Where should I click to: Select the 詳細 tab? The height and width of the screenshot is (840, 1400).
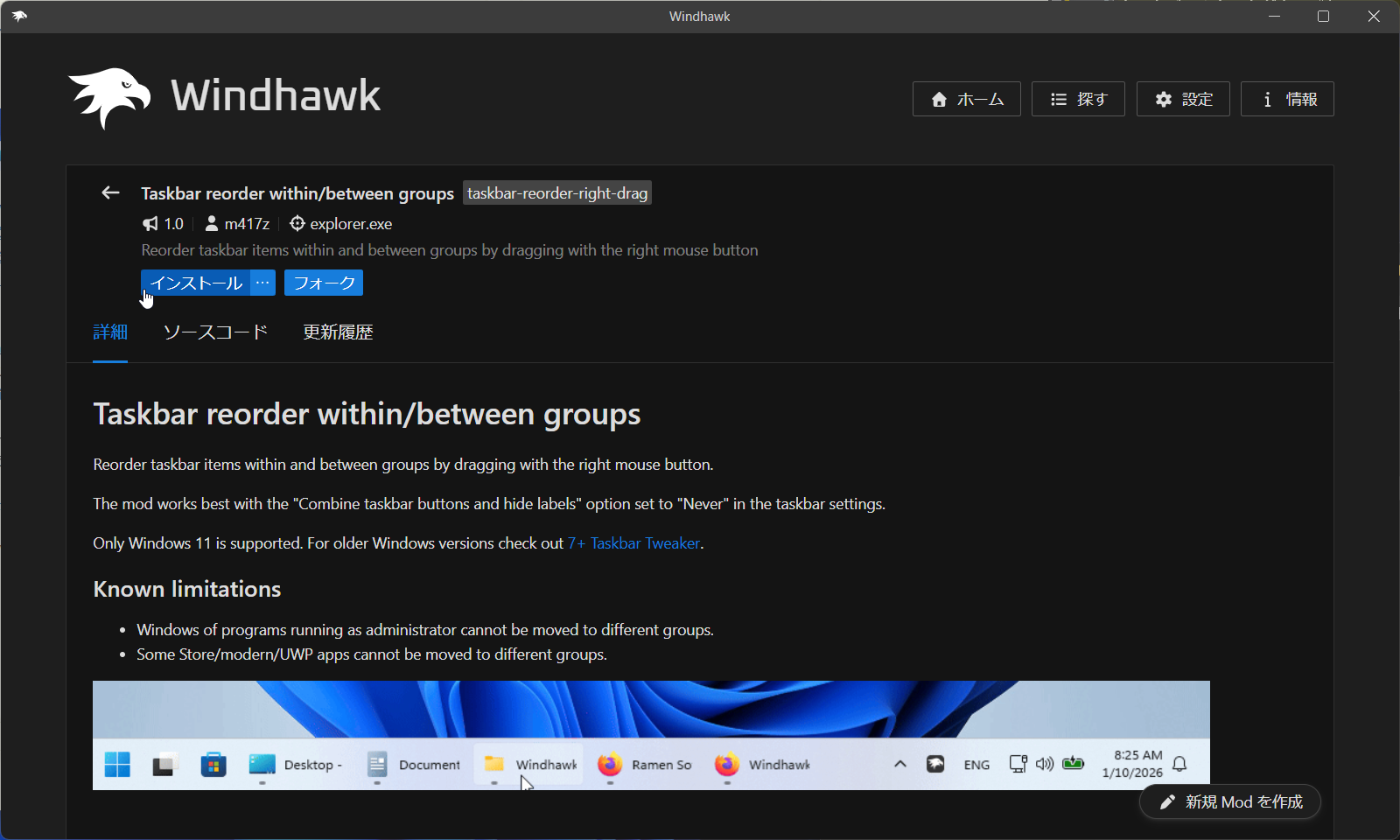click(110, 332)
